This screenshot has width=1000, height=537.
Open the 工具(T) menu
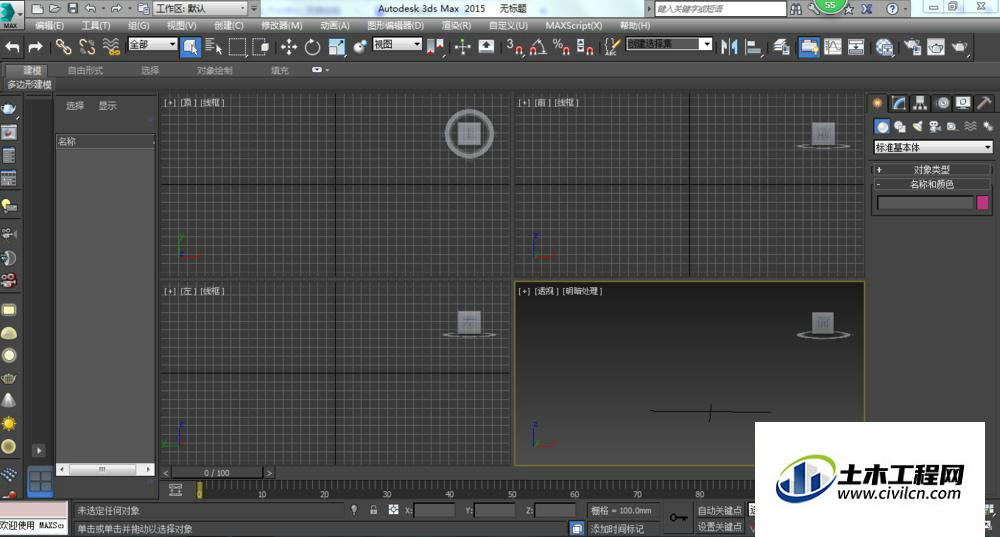coord(96,26)
